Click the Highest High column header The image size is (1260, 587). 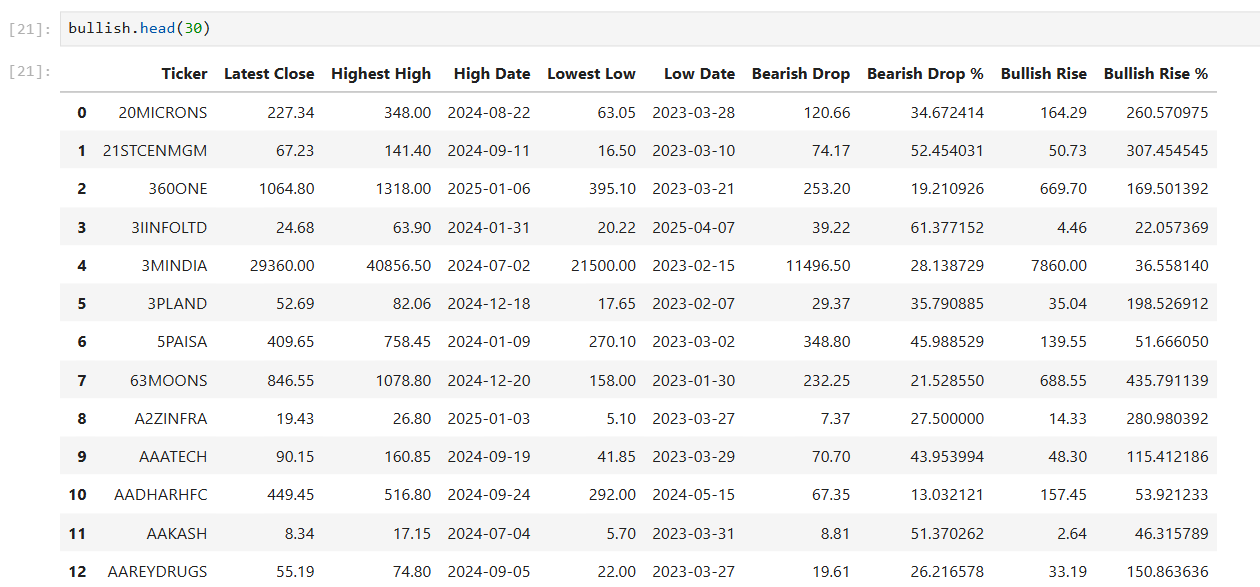click(381, 74)
